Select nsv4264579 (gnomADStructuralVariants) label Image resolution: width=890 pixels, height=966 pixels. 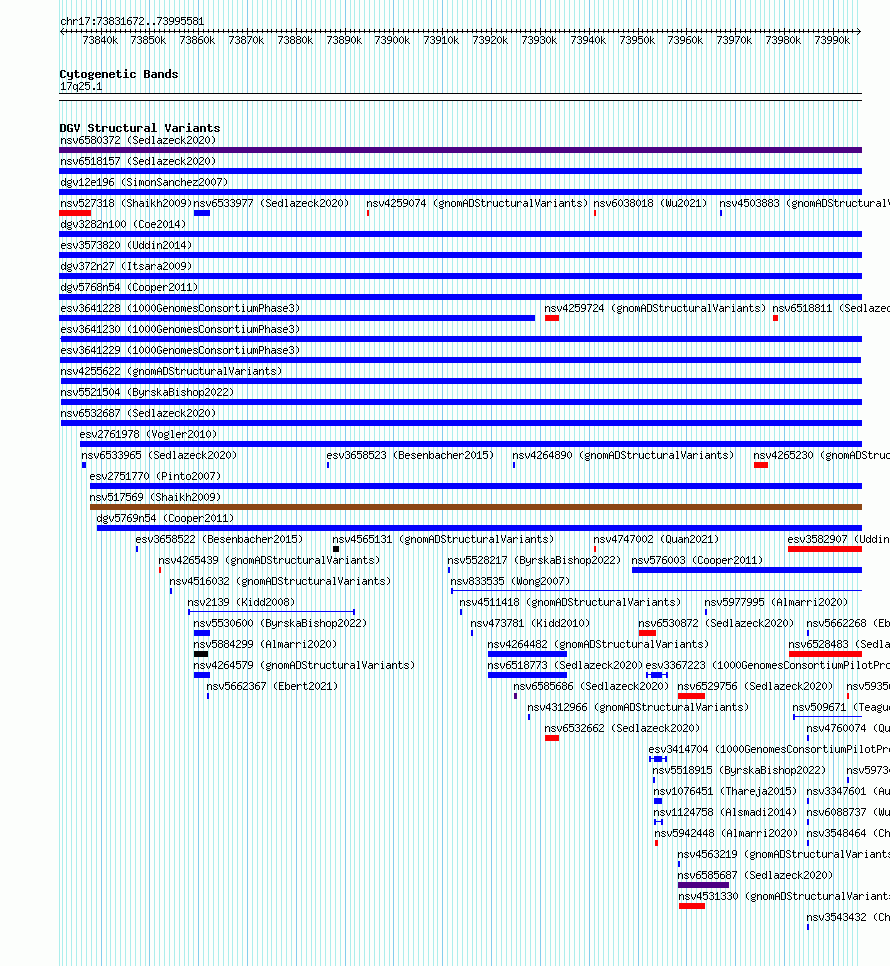[x=304, y=665]
